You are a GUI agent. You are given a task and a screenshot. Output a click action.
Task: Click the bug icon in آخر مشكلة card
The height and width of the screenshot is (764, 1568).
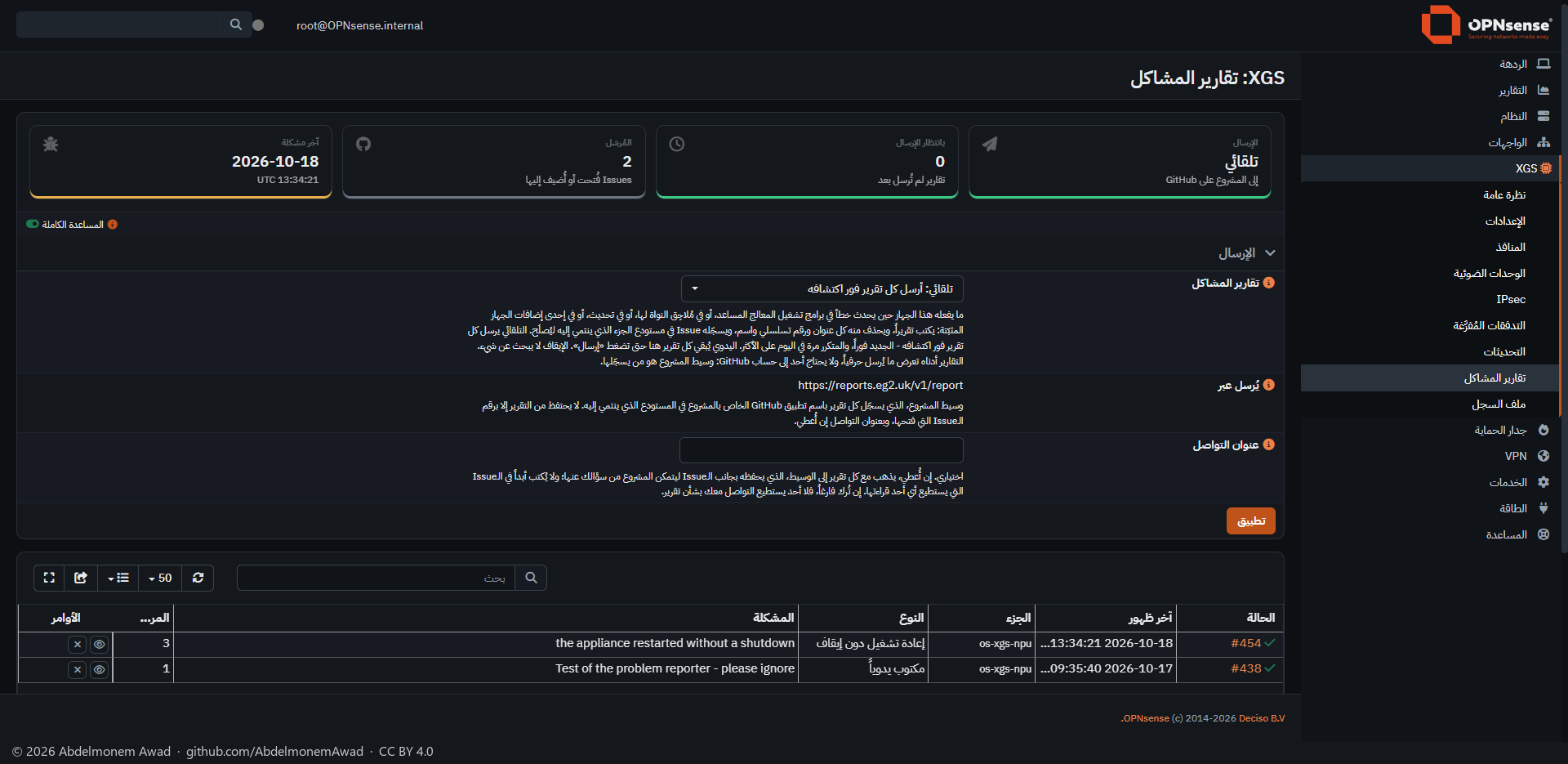(x=51, y=145)
